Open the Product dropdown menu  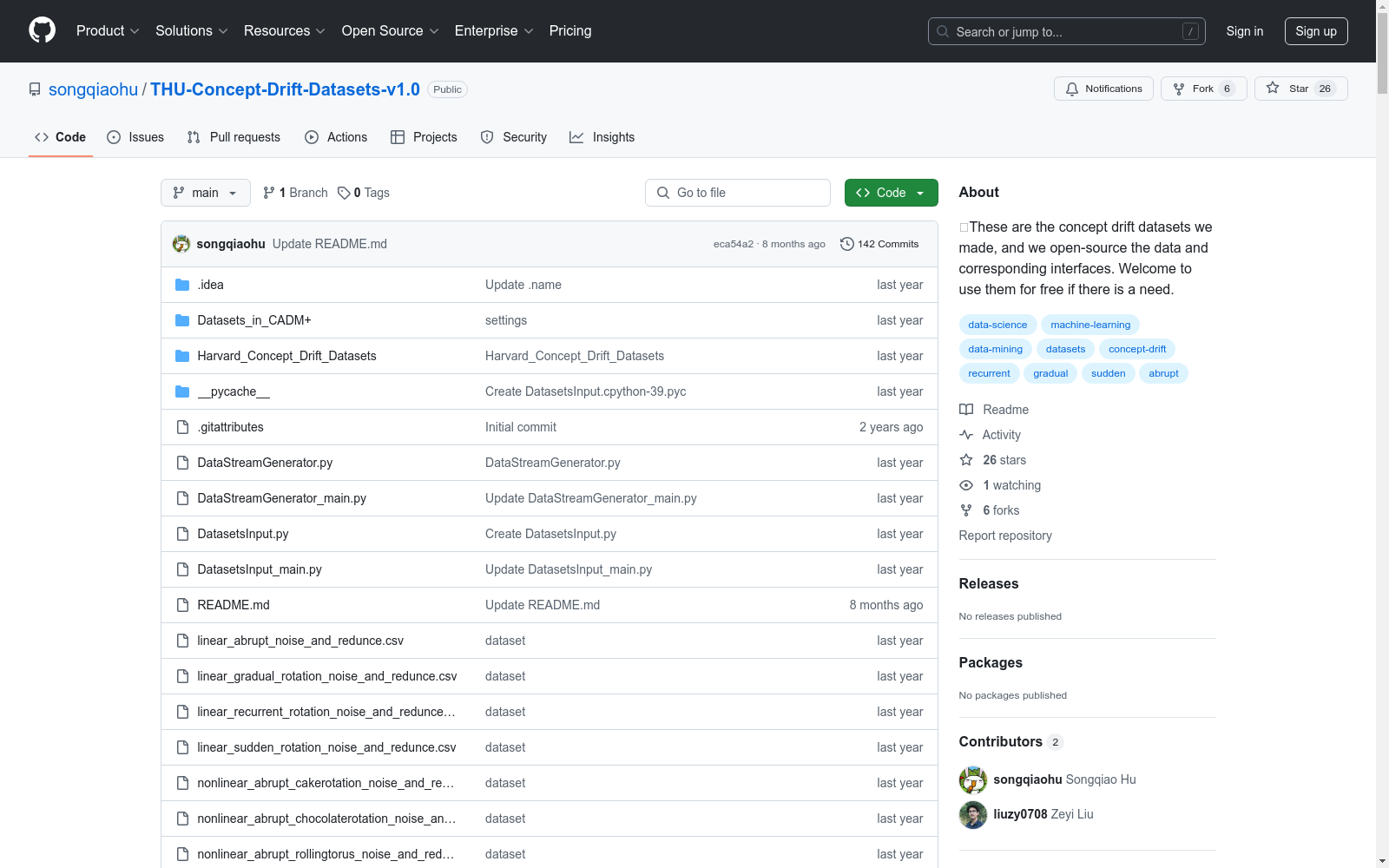coord(108,31)
